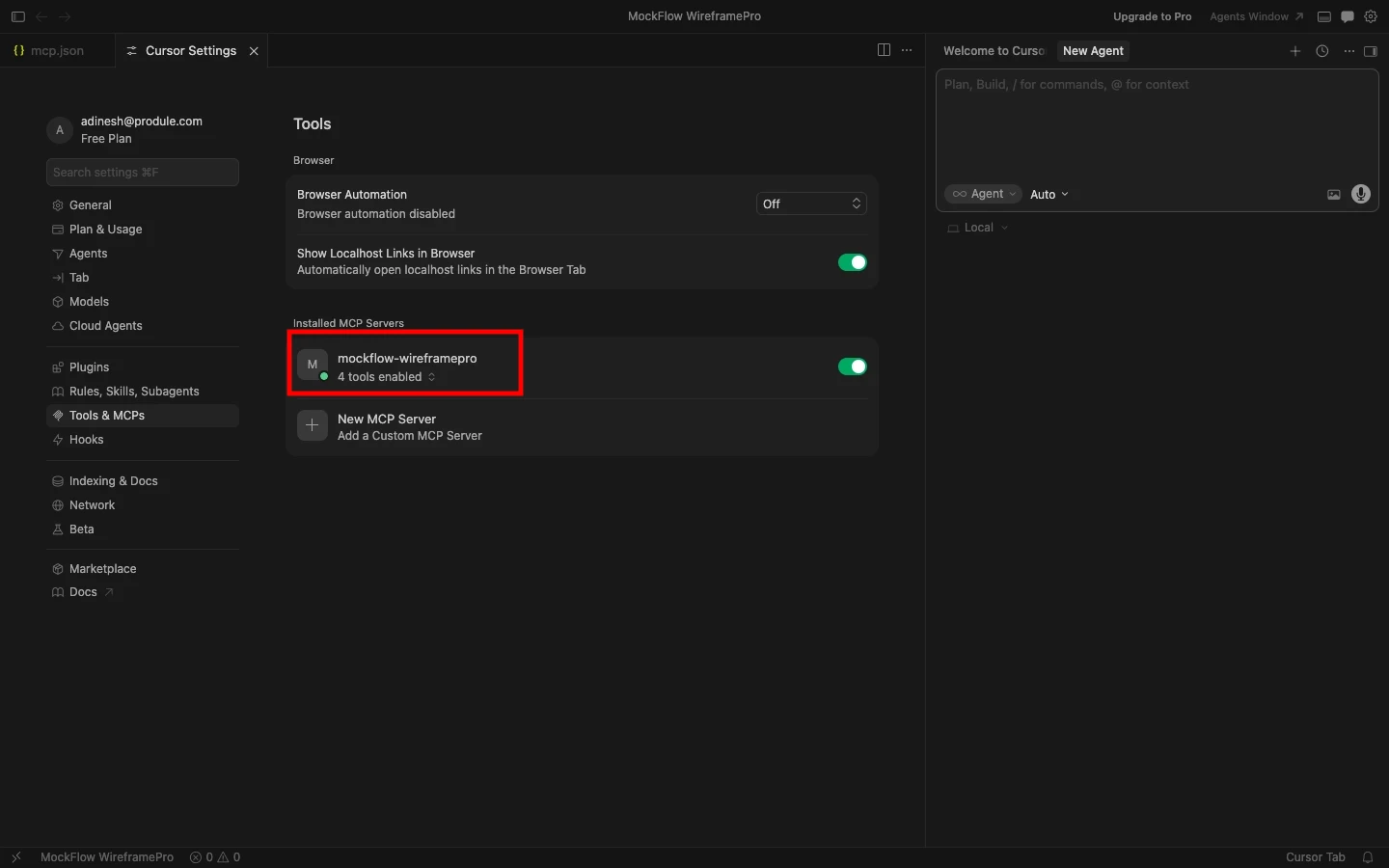Screen dimensions: 1389x868
Task: Click the account avatar A icon
Action: [59, 130]
